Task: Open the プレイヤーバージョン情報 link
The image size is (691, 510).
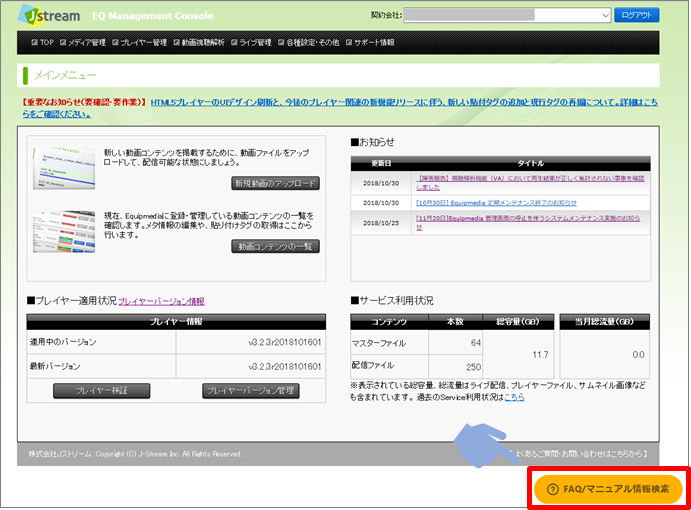Action: pos(161,300)
